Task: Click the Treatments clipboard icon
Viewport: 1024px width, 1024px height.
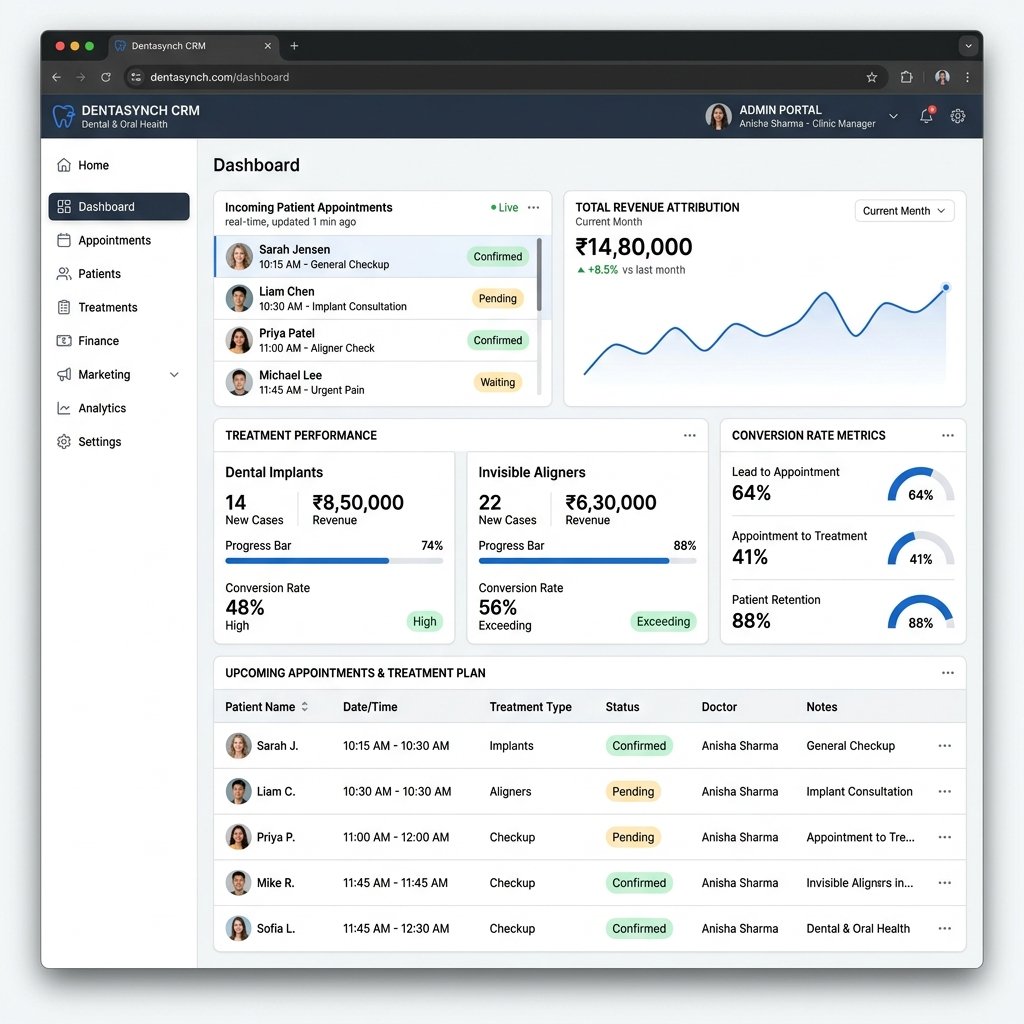Action: 64,307
